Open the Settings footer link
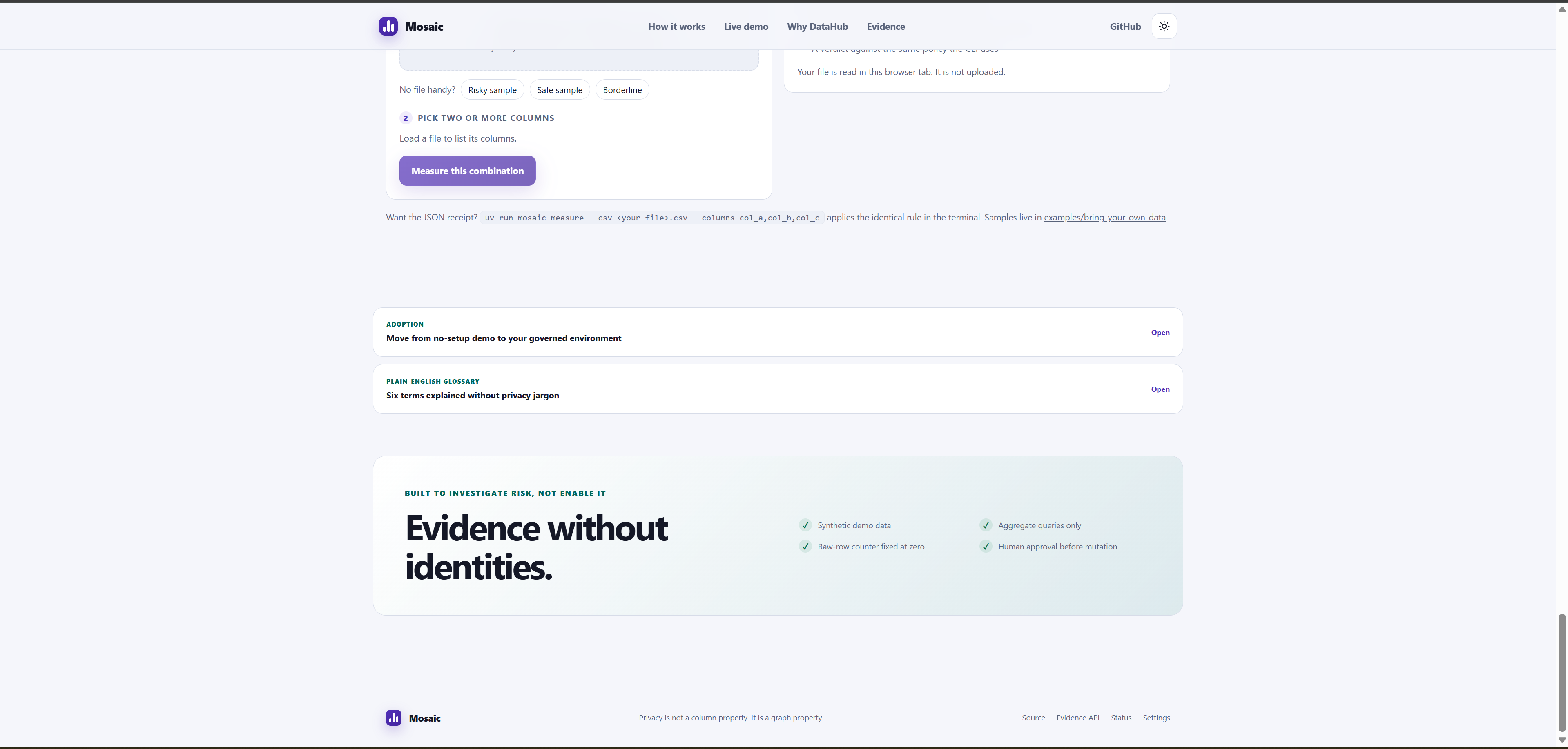Screen dimensions: 1568x749 1156,718
